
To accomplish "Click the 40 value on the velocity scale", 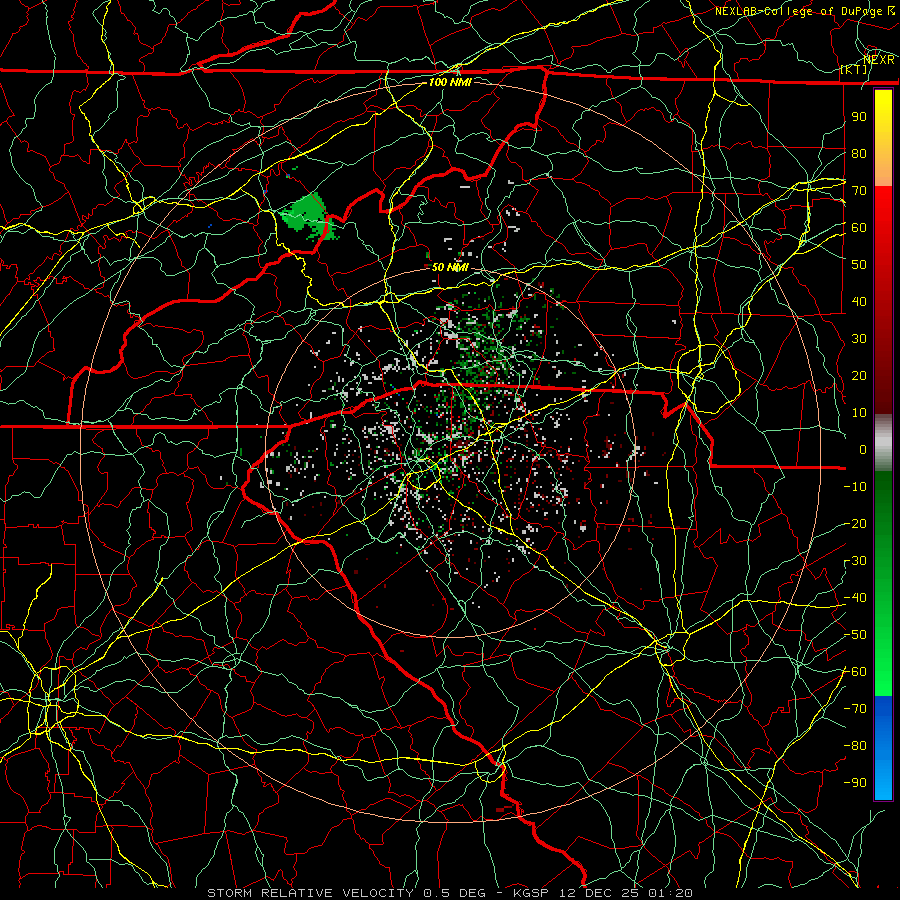I will (859, 301).
